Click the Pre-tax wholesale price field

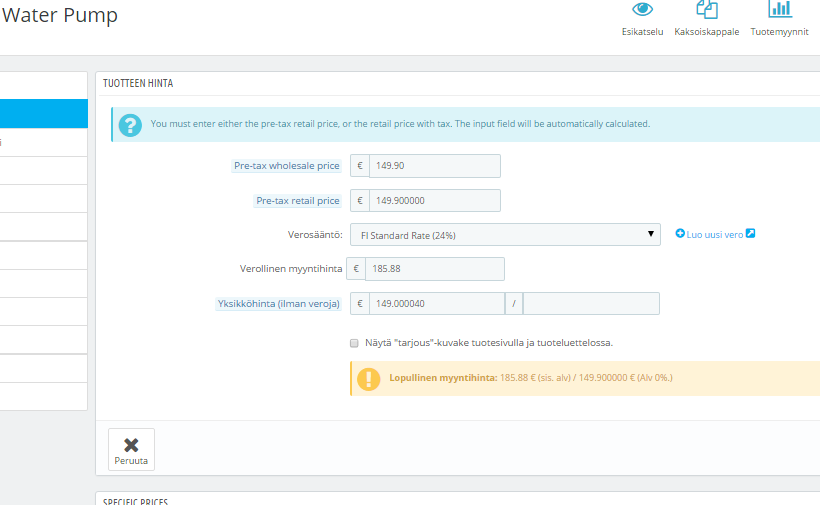tap(435, 166)
